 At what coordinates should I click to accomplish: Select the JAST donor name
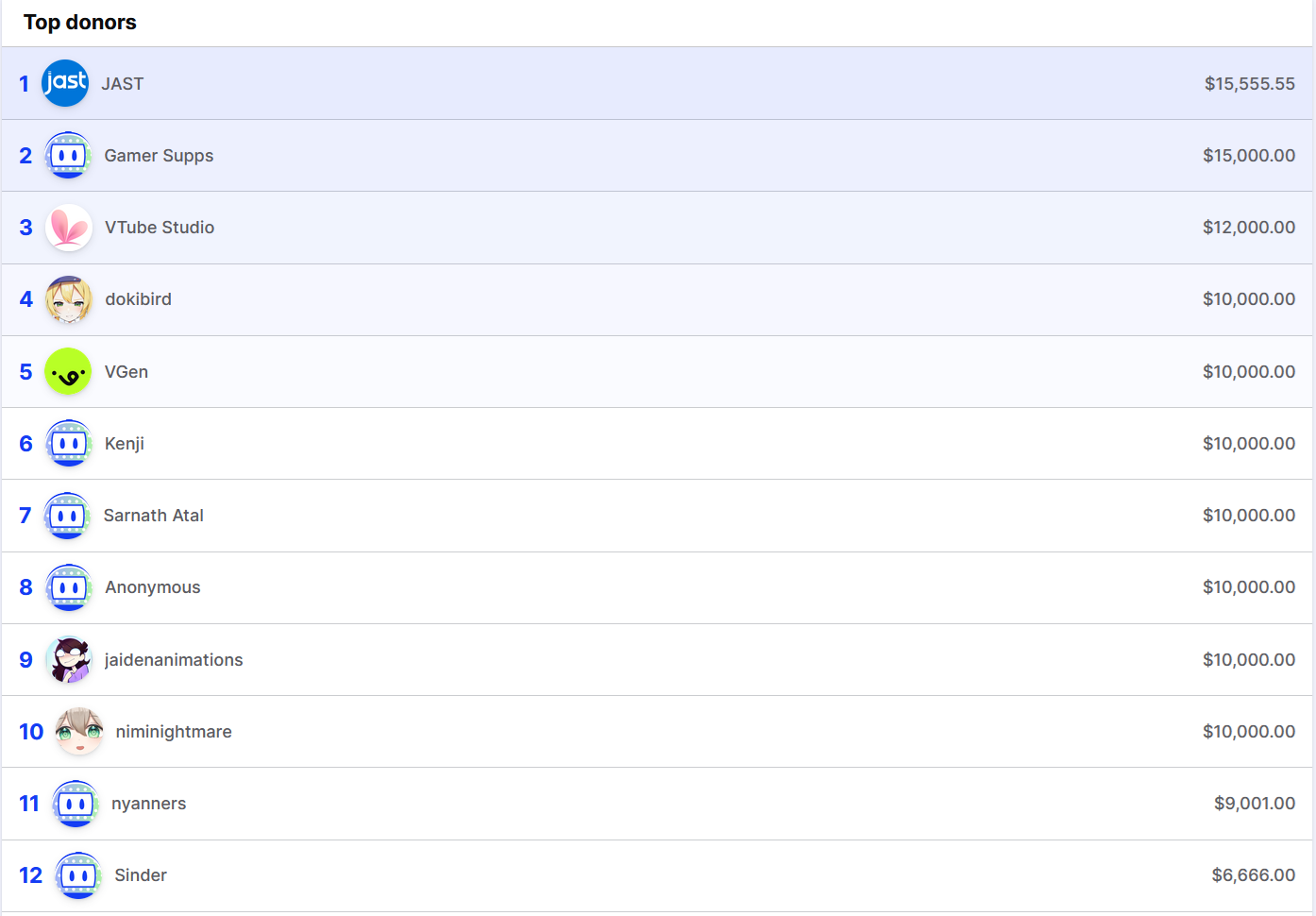(x=123, y=84)
